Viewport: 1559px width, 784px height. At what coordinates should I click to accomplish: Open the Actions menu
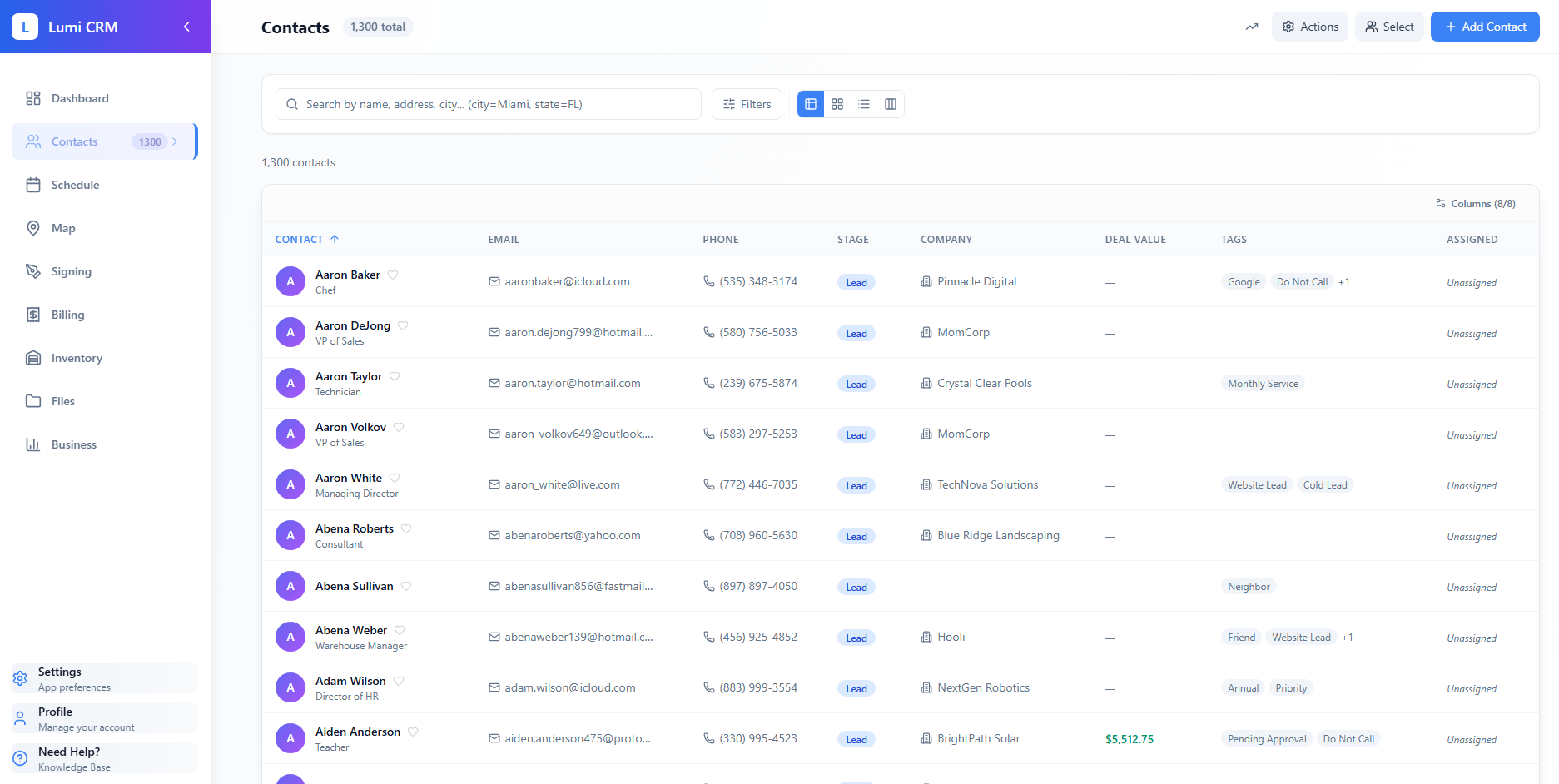[x=1310, y=26]
